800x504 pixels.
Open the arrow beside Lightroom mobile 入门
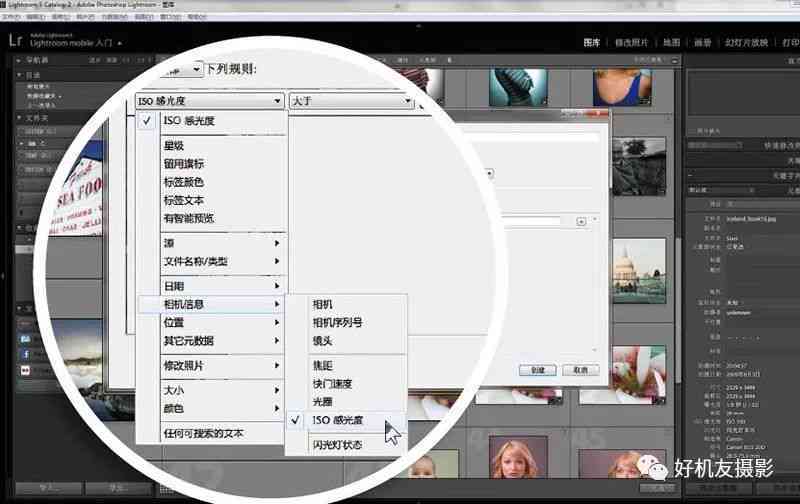point(119,43)
